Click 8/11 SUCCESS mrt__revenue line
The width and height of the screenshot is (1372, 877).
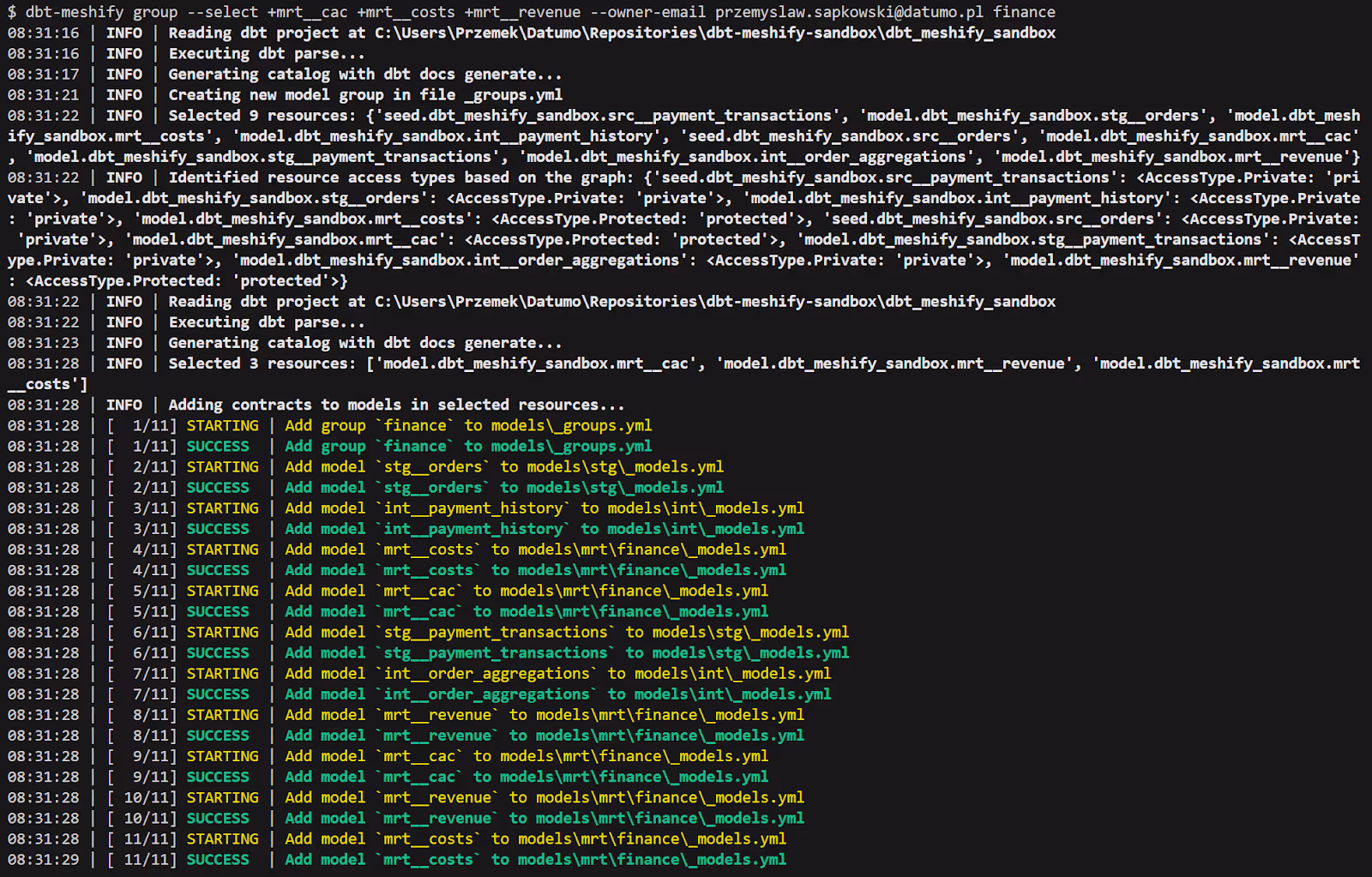[406, 735]
